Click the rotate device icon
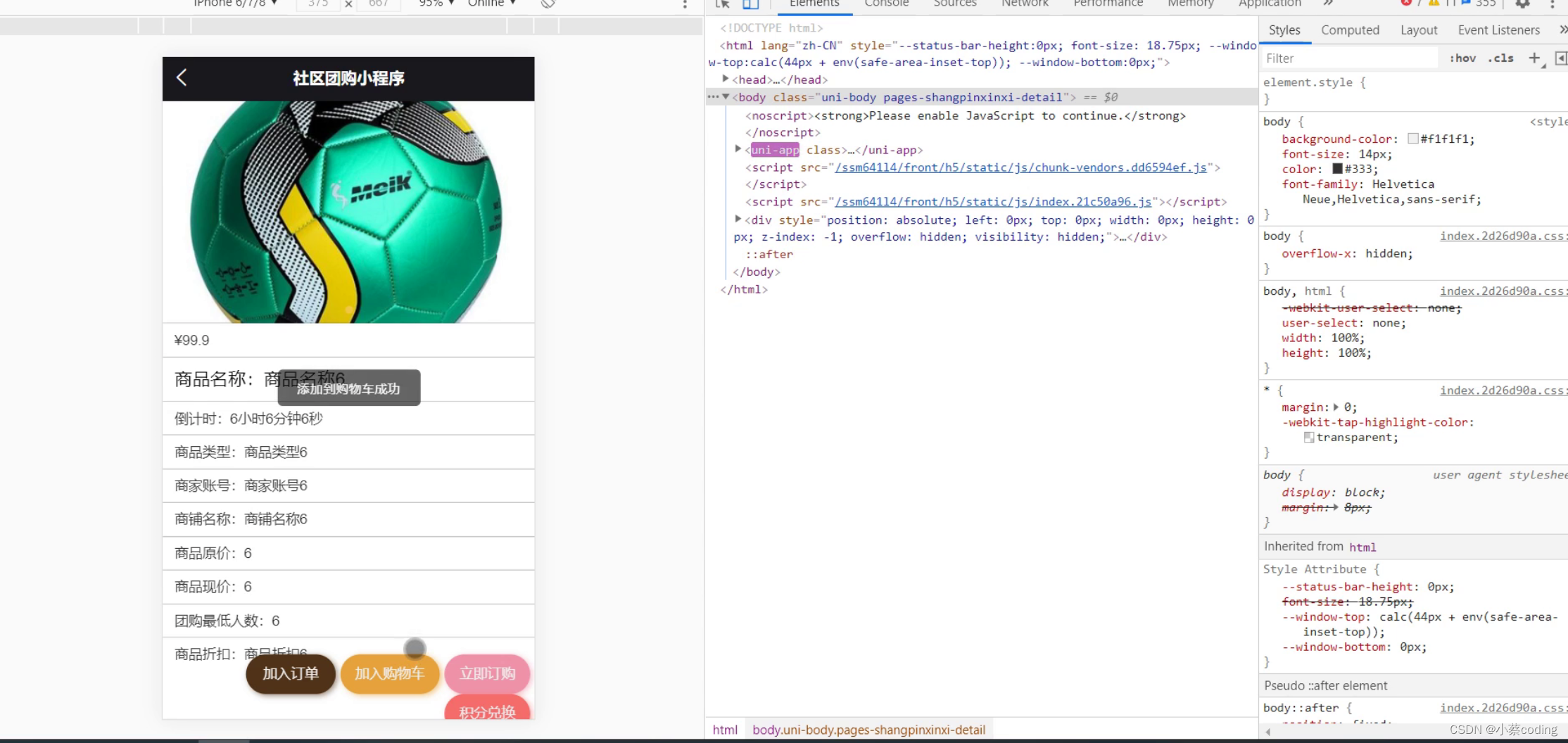Screen dimensions: 1568x743 coord(548,4)
